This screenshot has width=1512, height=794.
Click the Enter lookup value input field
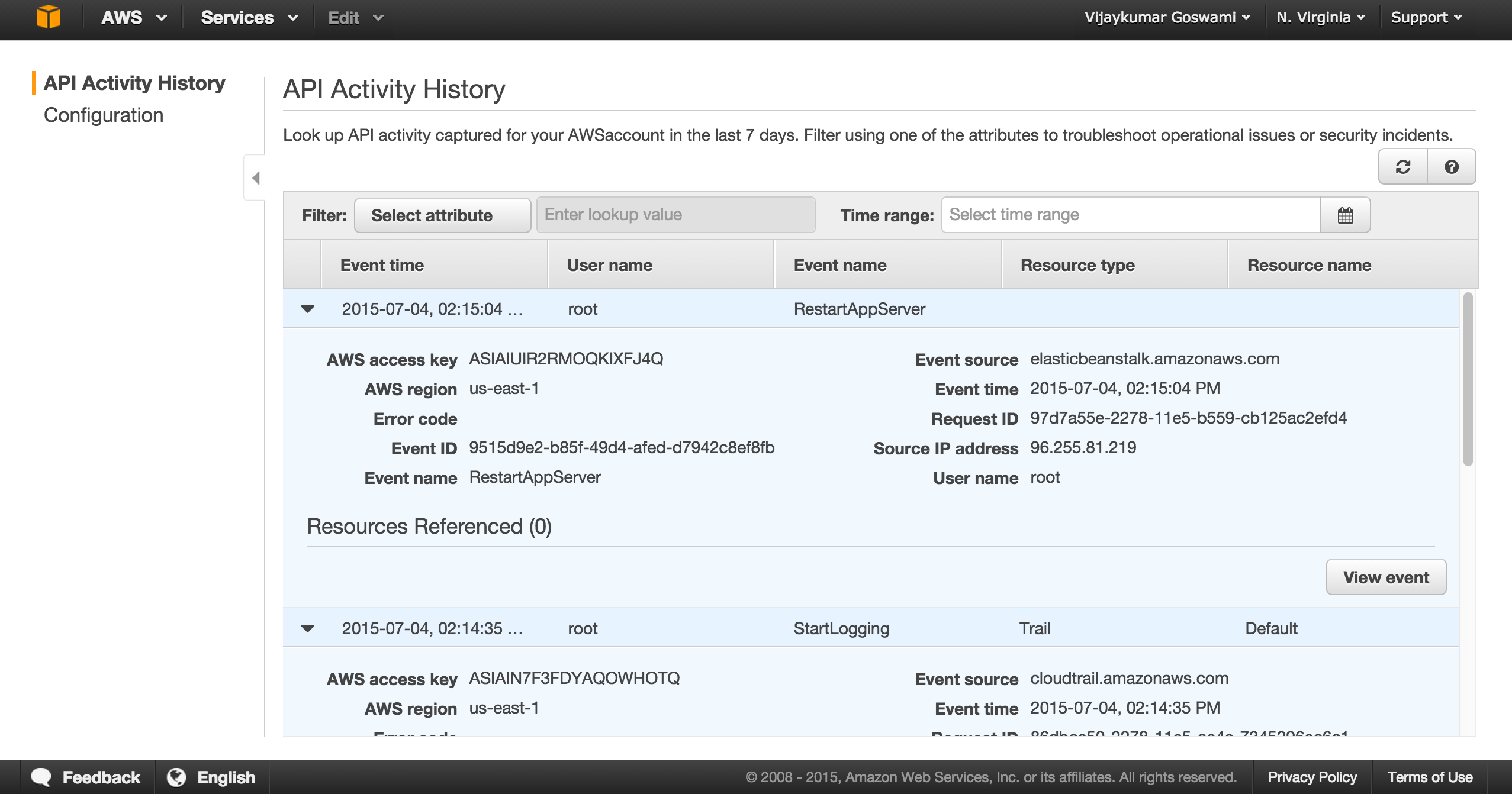tap(674, 214)
